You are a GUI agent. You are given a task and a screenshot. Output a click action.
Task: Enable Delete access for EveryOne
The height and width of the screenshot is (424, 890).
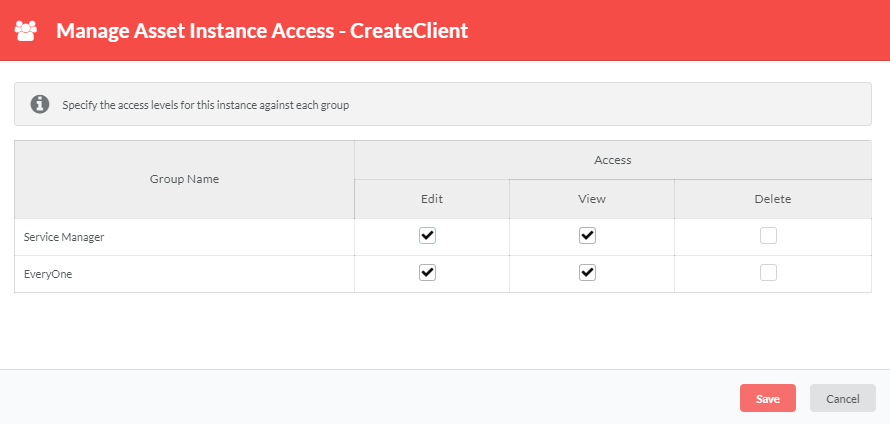tap(768, 273)
